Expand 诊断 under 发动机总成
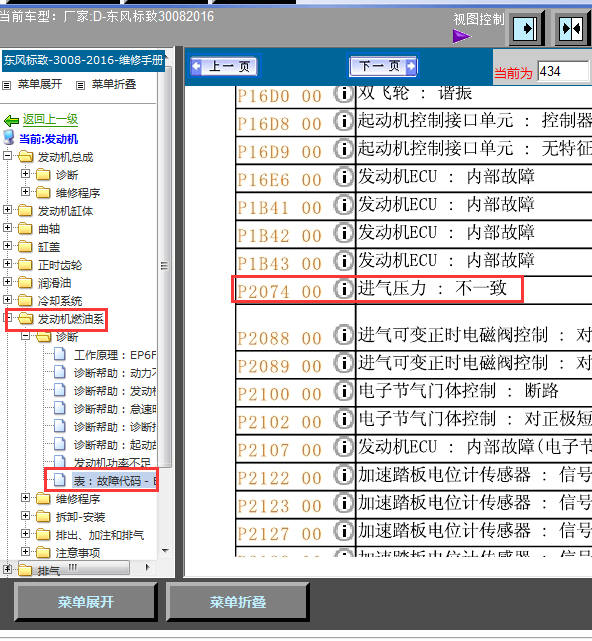 click(x=25, y=174)
